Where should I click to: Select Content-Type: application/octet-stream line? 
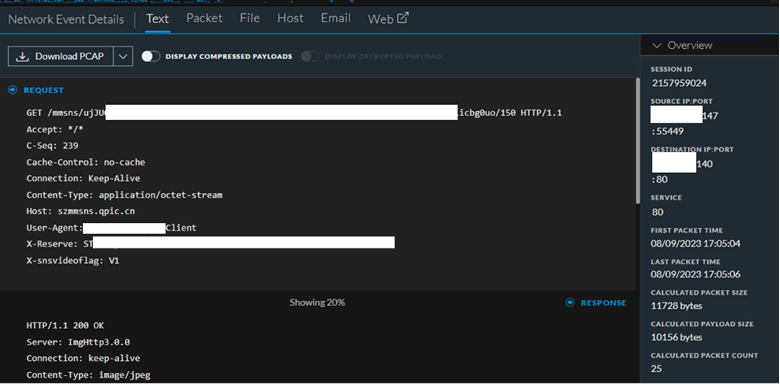point(124,195)
